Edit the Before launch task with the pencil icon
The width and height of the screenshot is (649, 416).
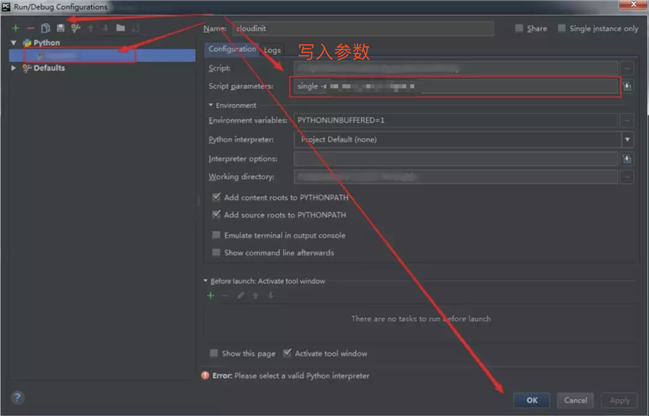point(240,296)
